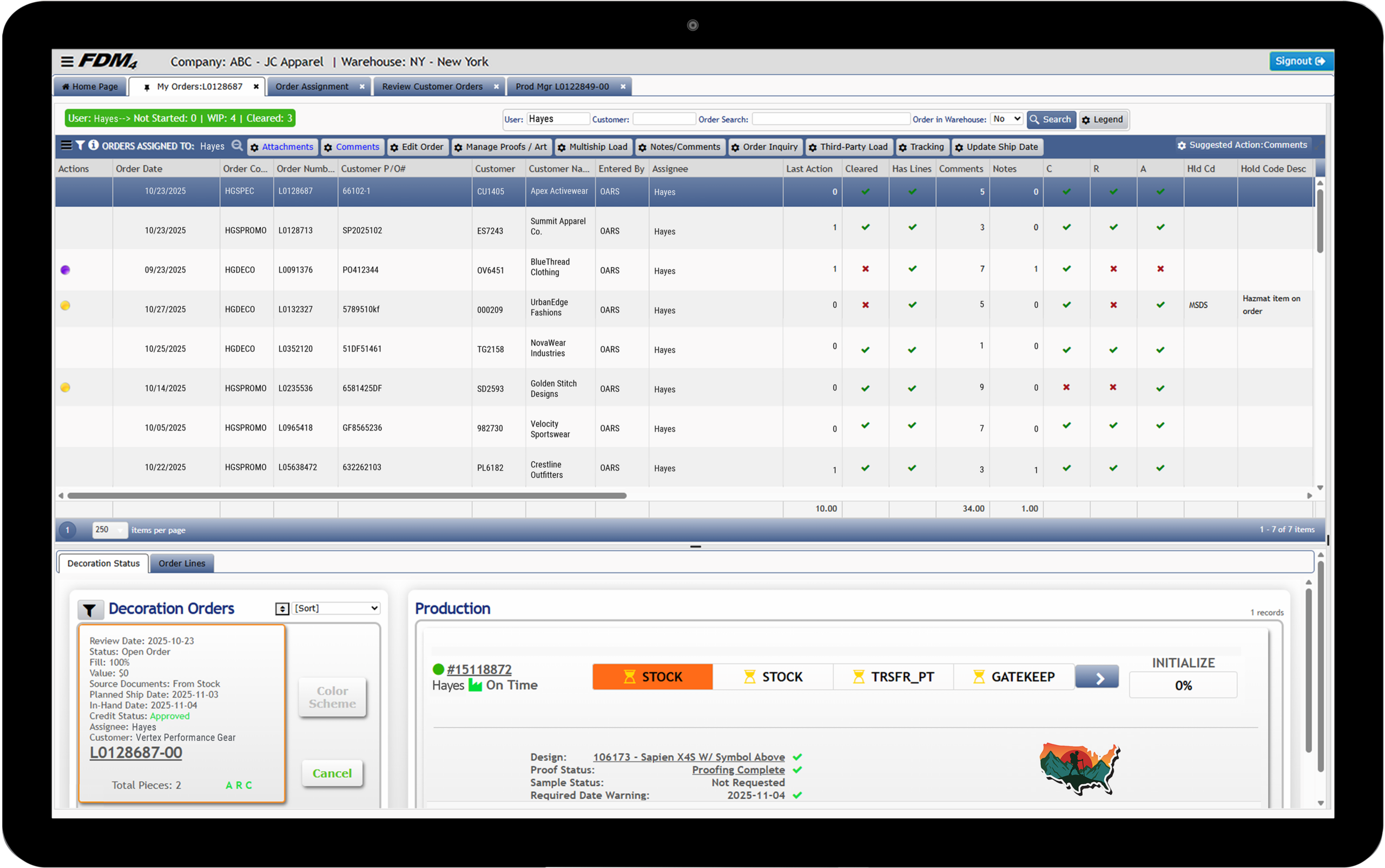Click the Signout button
Screen dimensions: 1385x868
tap(1300, 62)
